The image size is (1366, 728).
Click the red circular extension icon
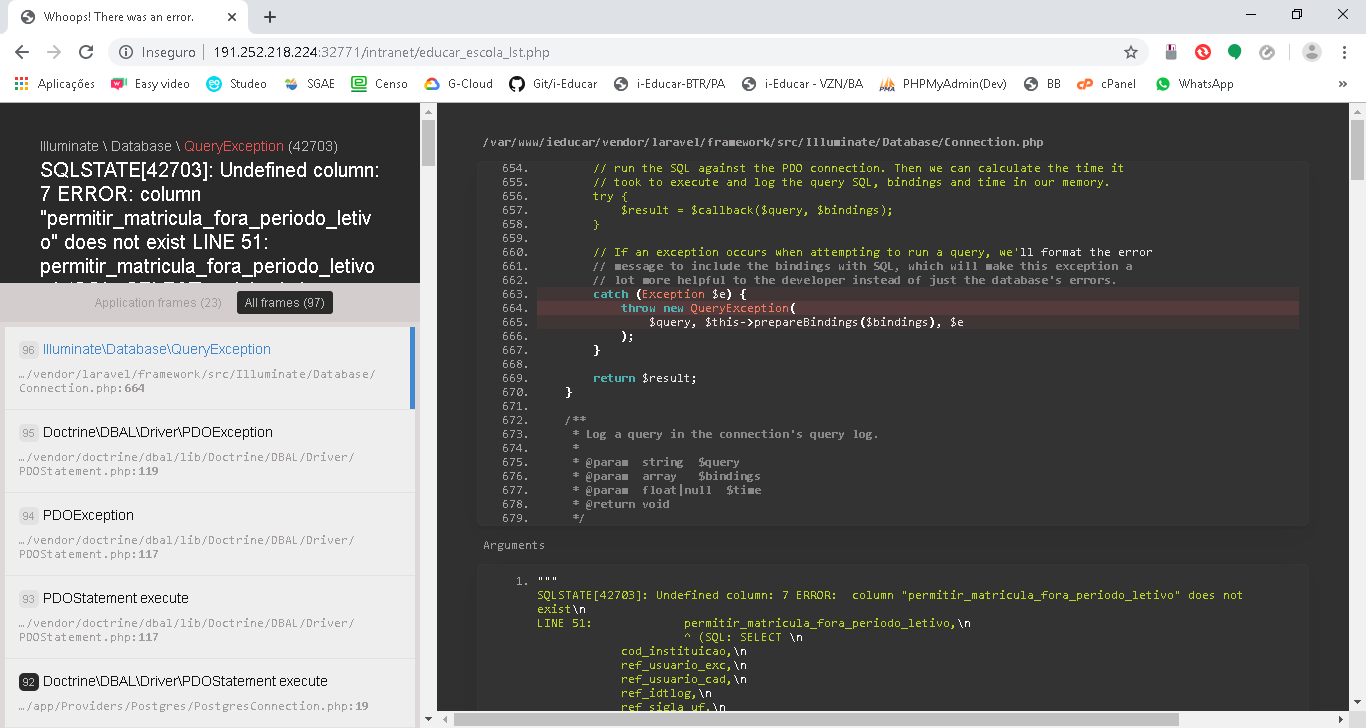pyautogui.click(x=1203, y=52)
